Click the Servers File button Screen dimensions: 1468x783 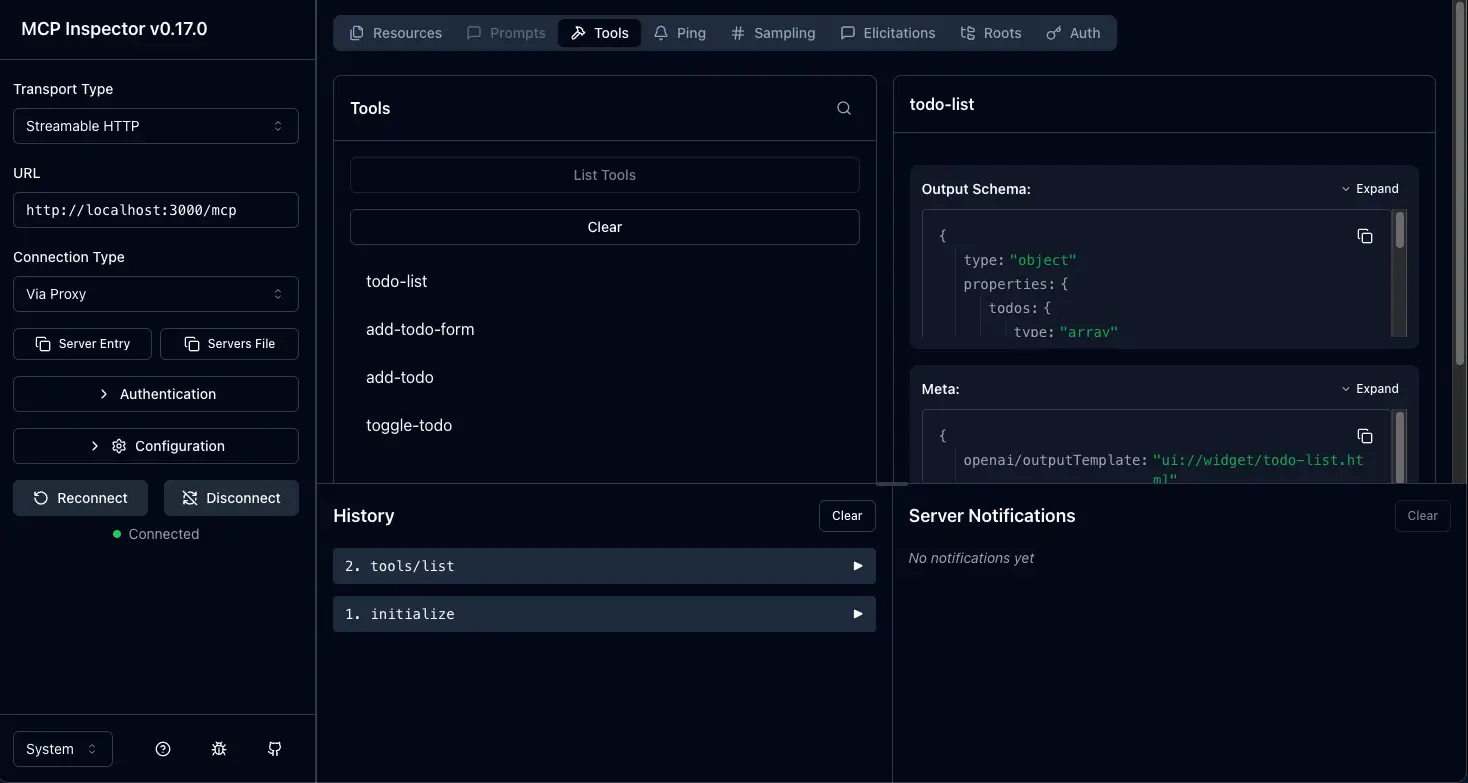tap(230, 344)
